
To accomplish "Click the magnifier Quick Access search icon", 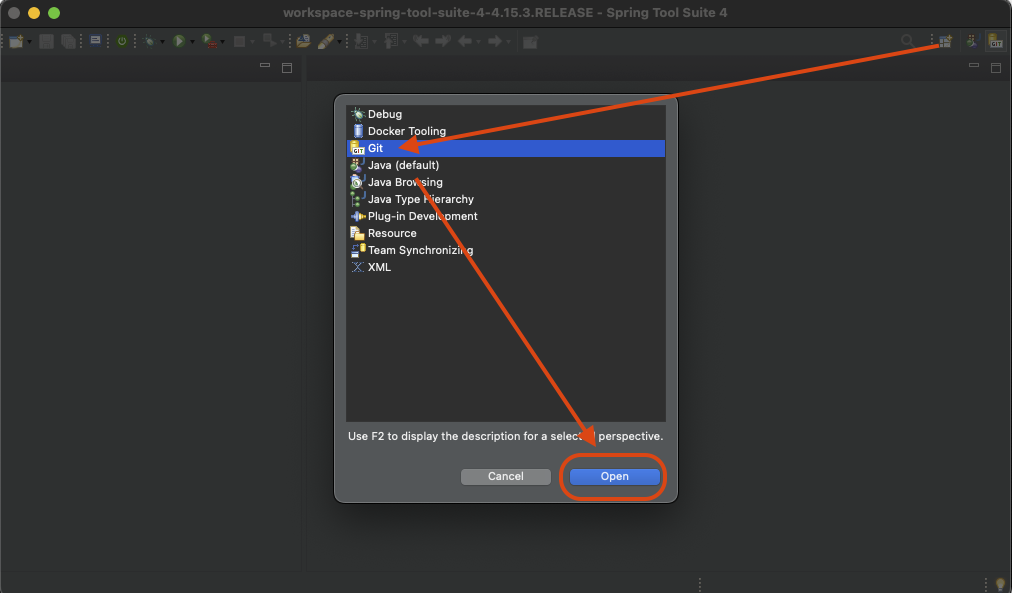I will [x=908, y=41].
